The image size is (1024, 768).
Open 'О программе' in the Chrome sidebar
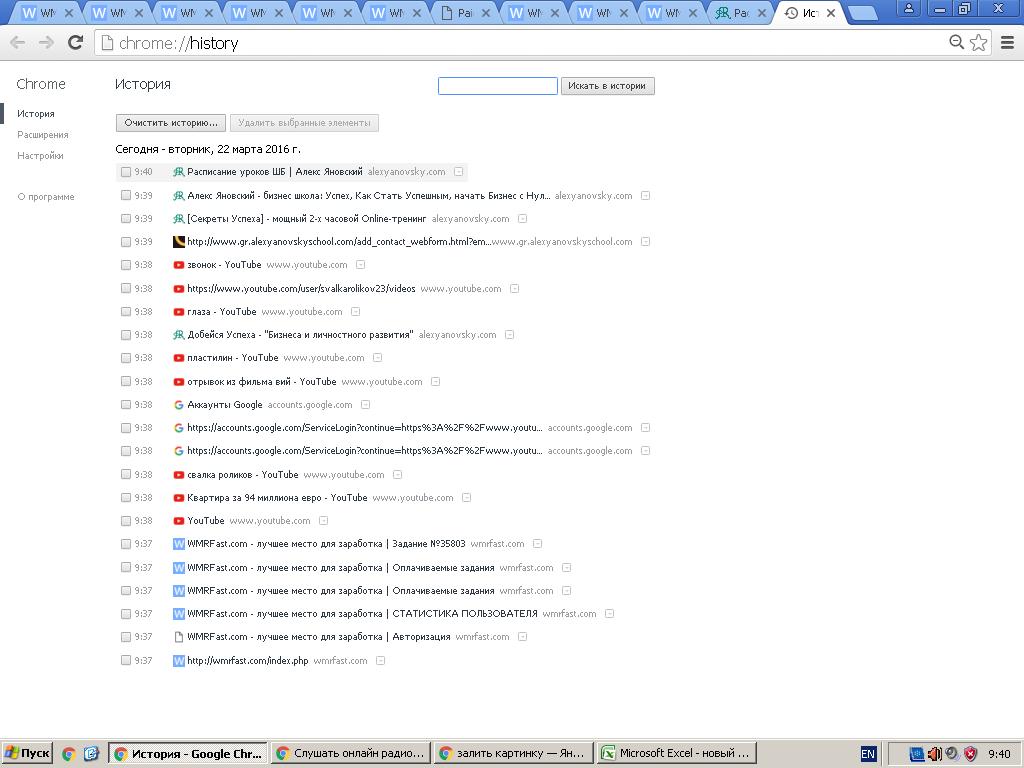pos(46,197)
